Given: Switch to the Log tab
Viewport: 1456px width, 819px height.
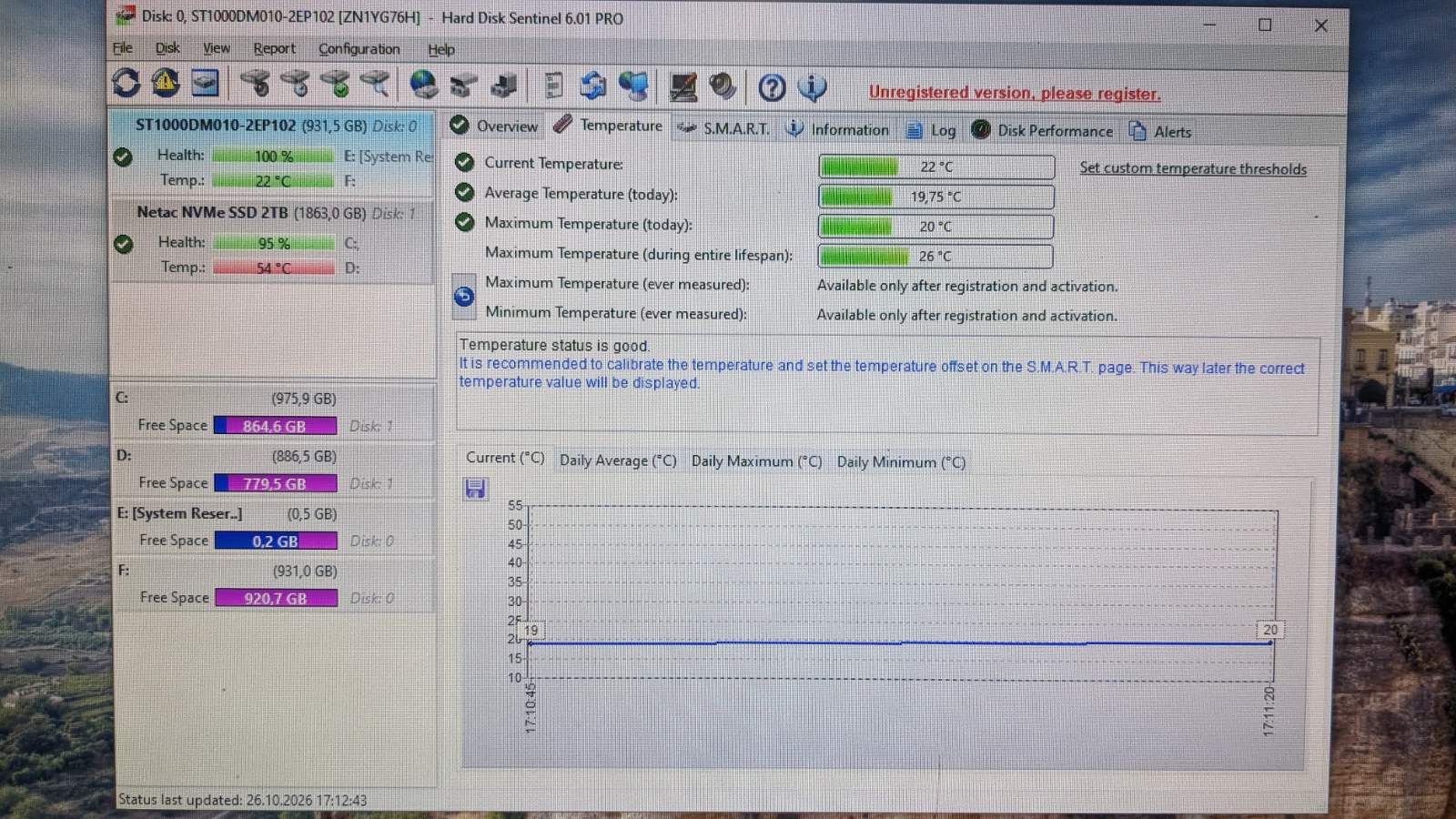Looking at the screenshot, I should tap(931, 131).
